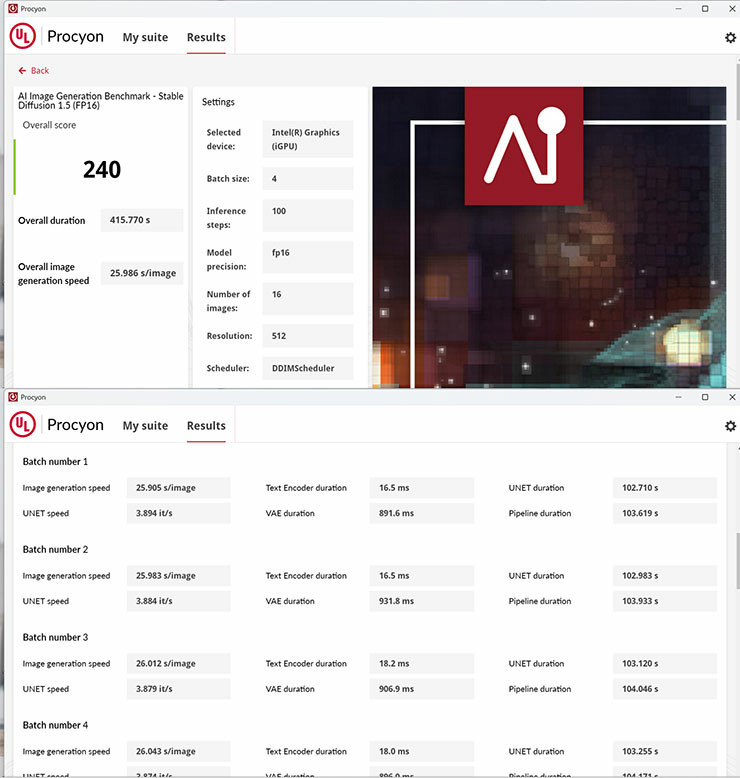Click Batch 4 Text Encoder duration 18.0 ms

click(x=422, y=751)
